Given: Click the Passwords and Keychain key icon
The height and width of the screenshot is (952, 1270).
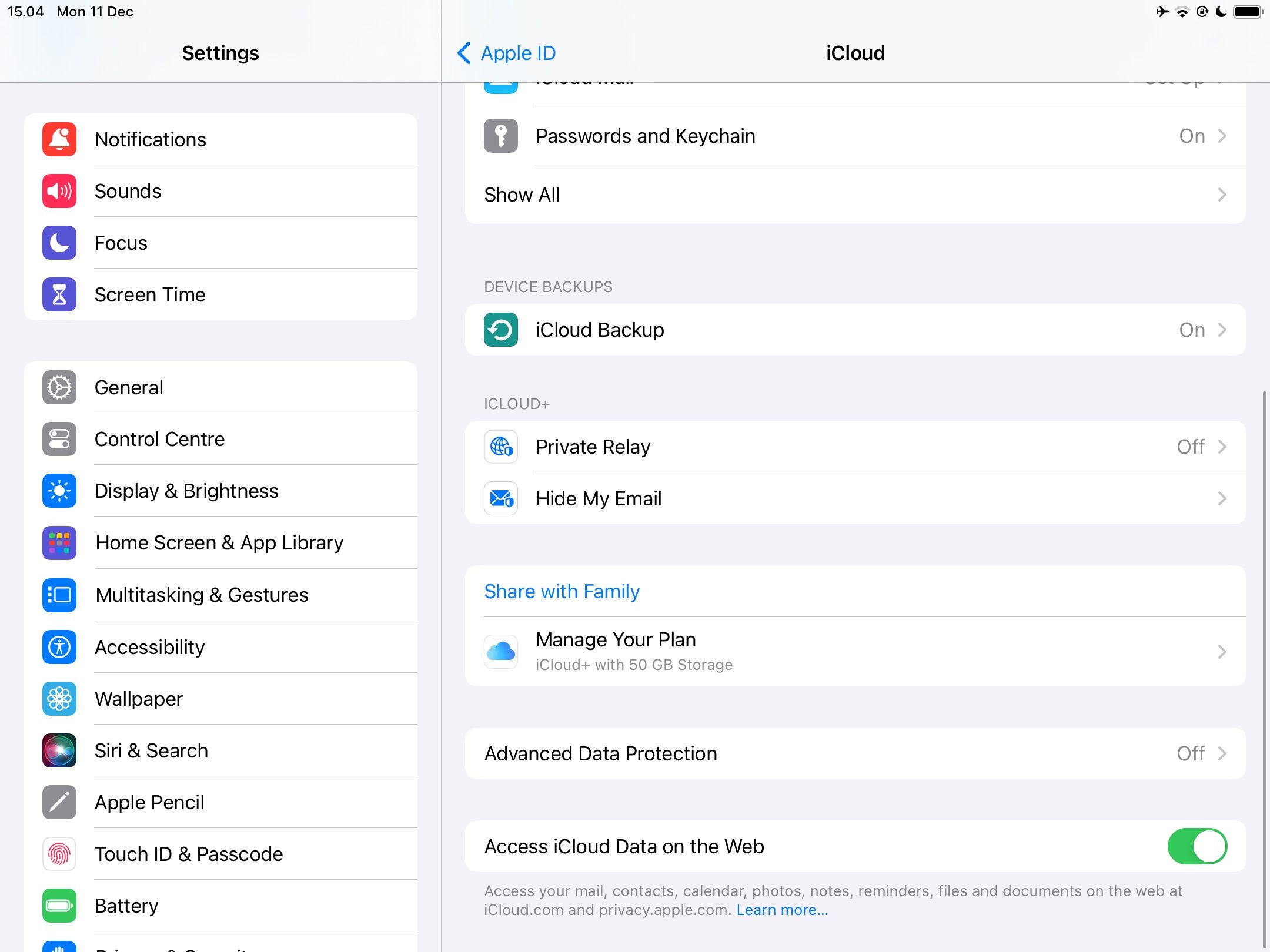Looking at the screenshot, I should tap(500, 136).
